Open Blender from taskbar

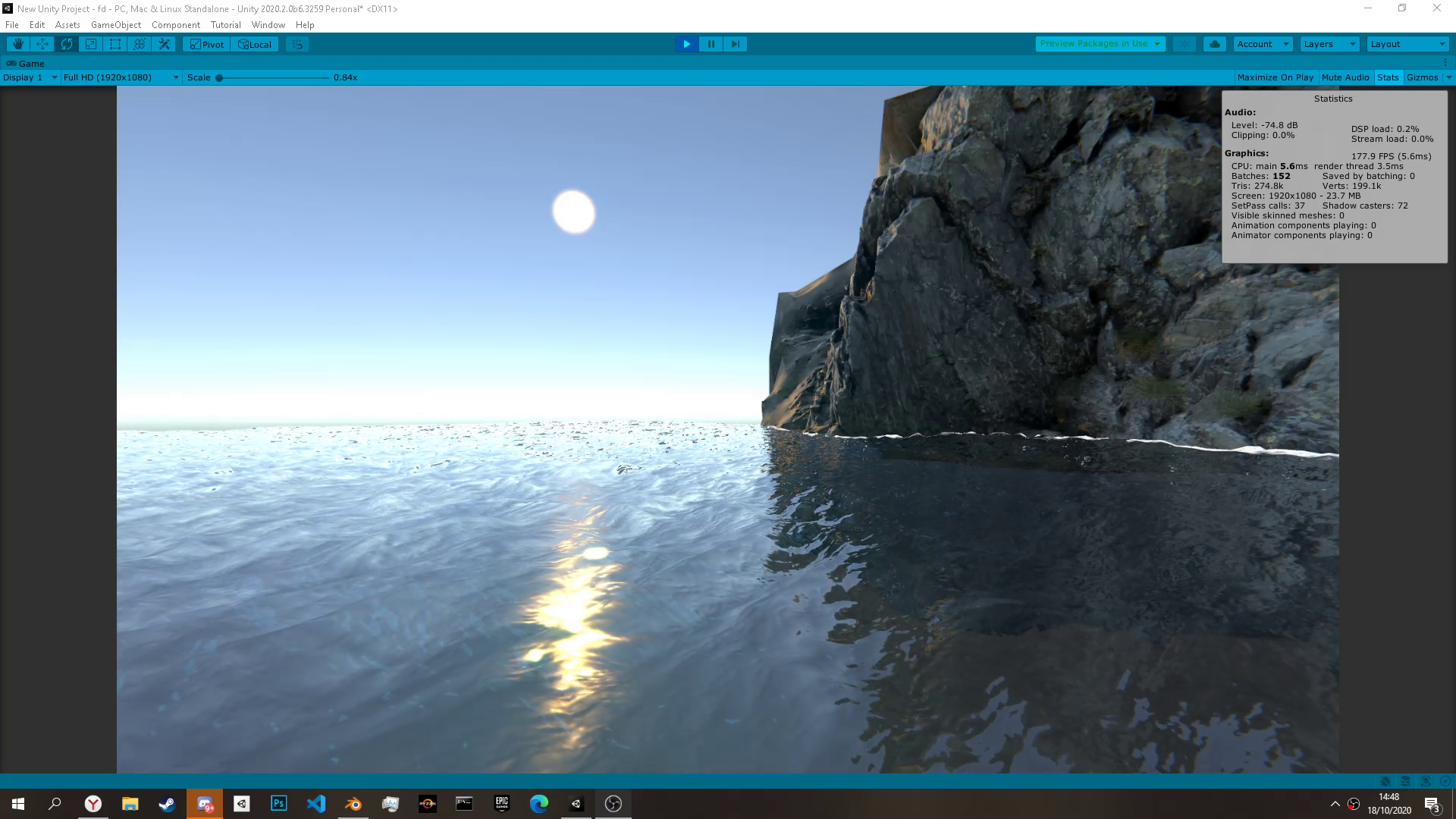(x=353, y=804)
